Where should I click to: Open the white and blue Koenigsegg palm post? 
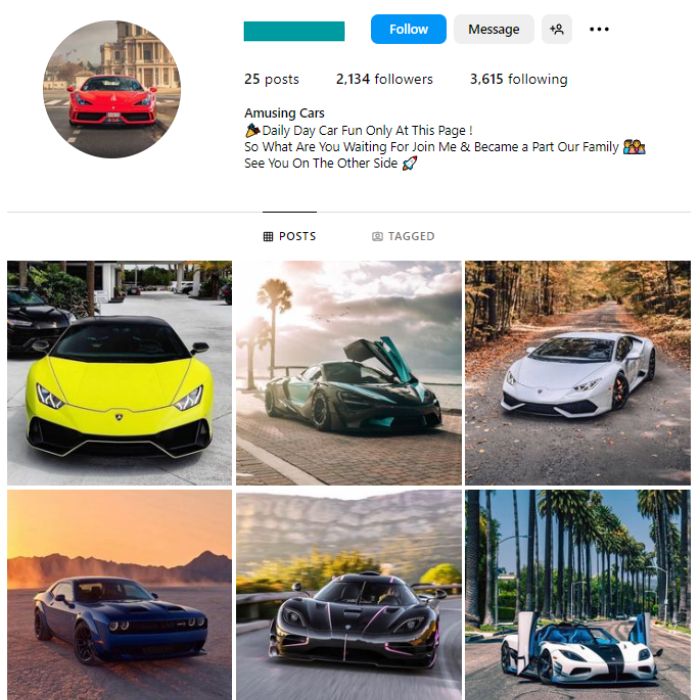pos(578,595)
